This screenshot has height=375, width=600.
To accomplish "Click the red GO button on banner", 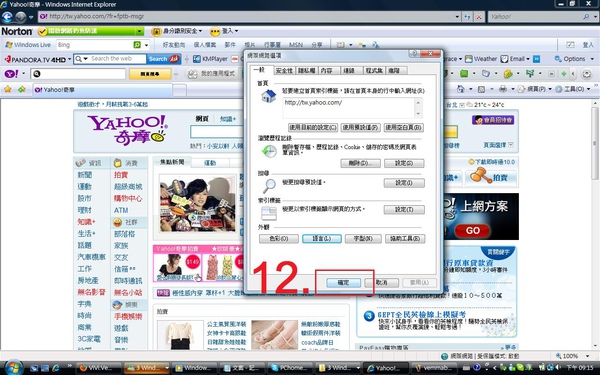I will coord(473,230).
